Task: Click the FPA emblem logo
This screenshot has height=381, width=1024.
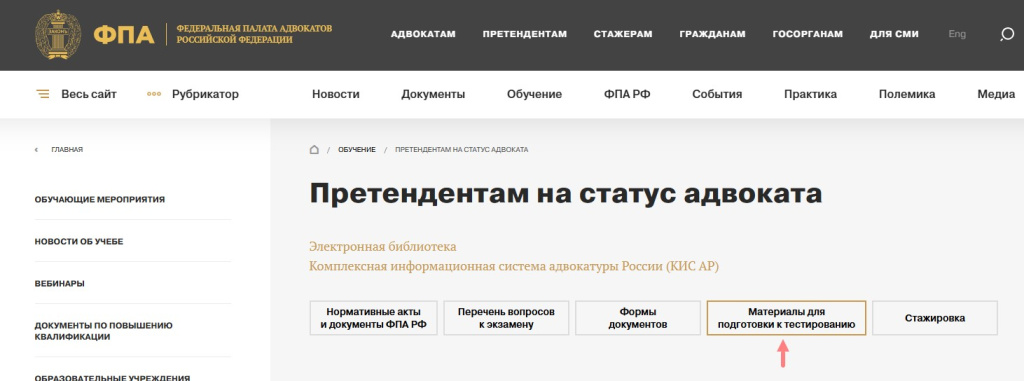Action: (x=58, y=35)
